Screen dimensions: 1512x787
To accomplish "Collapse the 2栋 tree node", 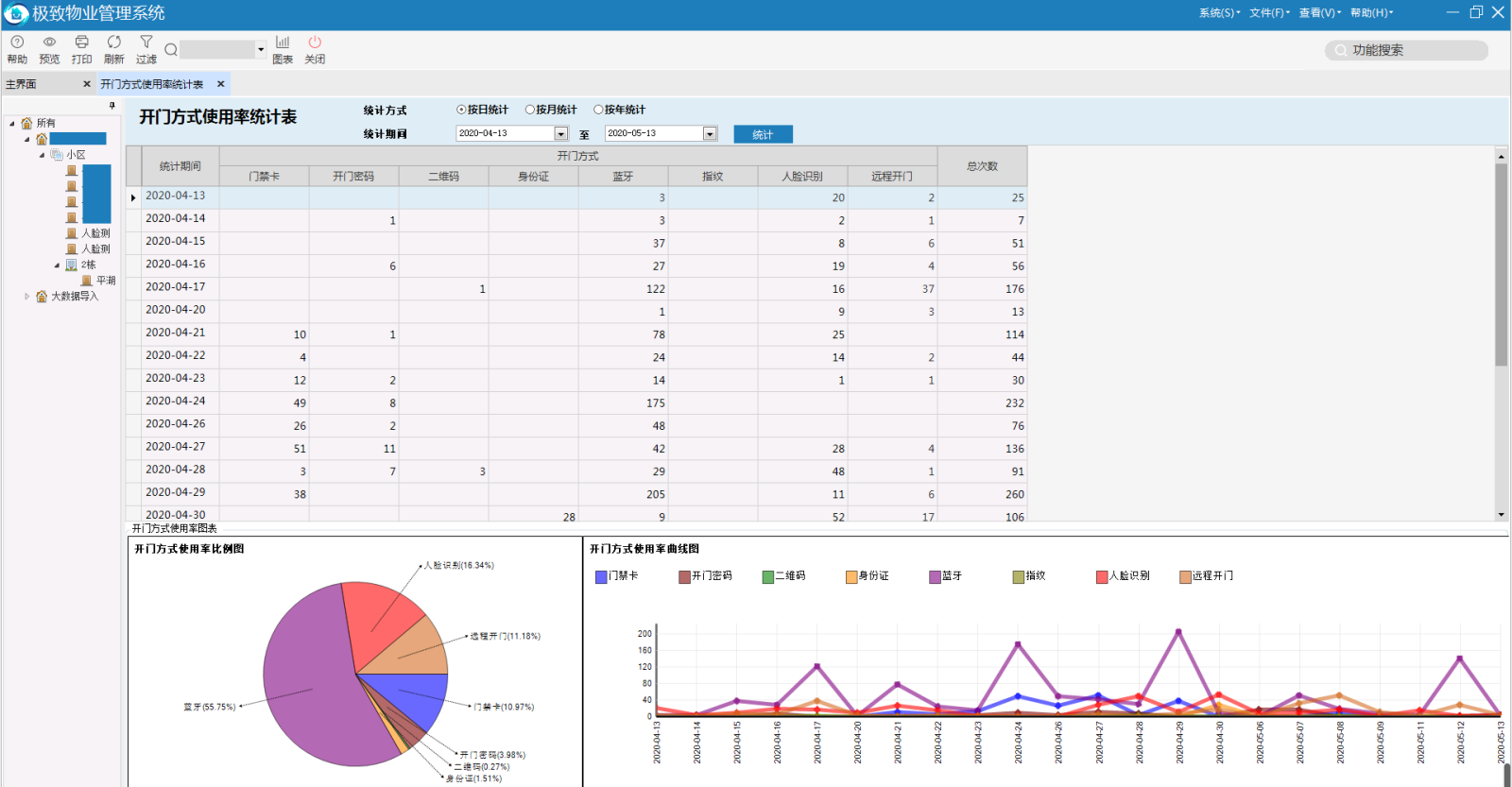I will click(57, 265).
